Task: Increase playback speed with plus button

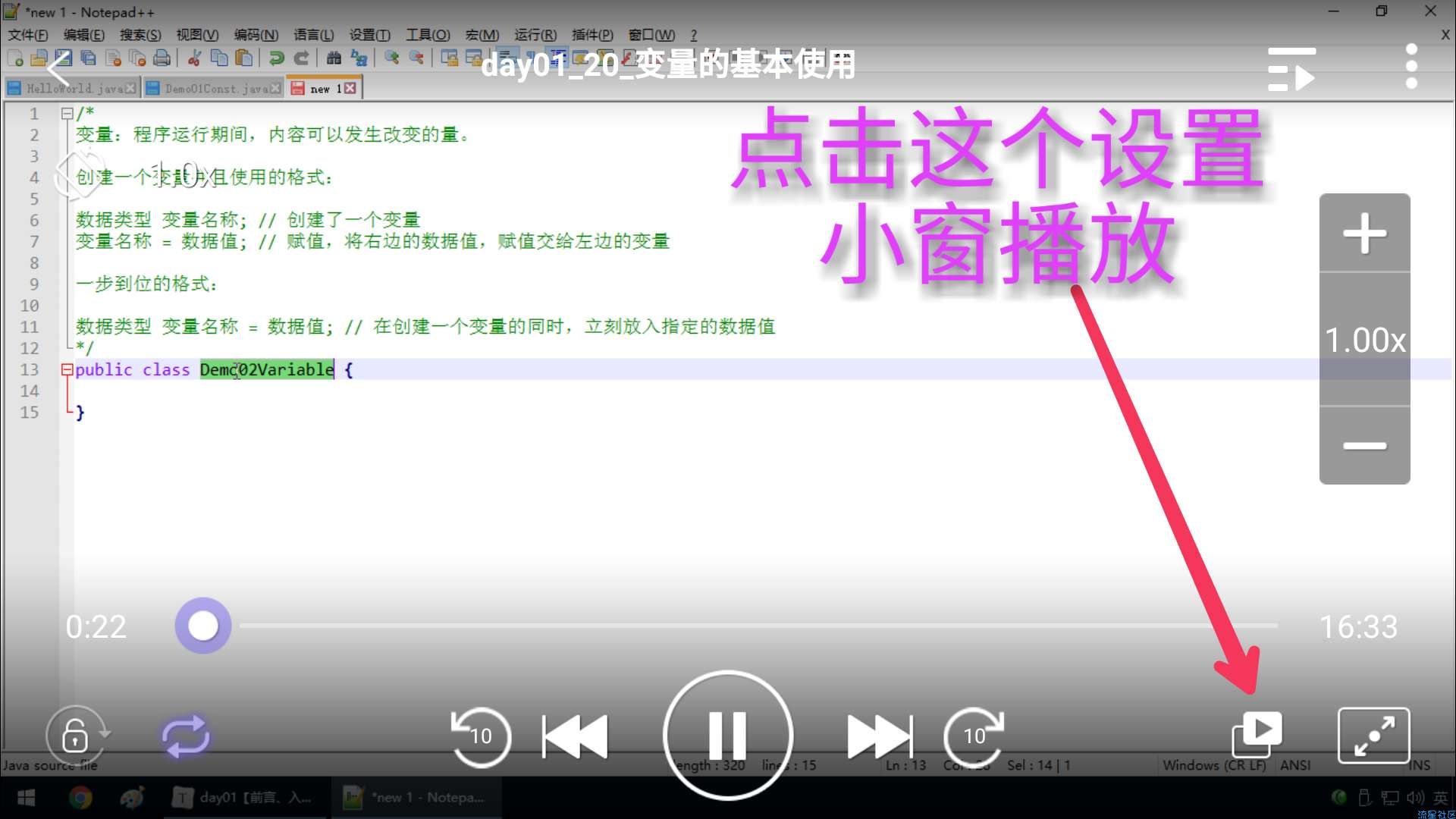Action: [1365, 233]
